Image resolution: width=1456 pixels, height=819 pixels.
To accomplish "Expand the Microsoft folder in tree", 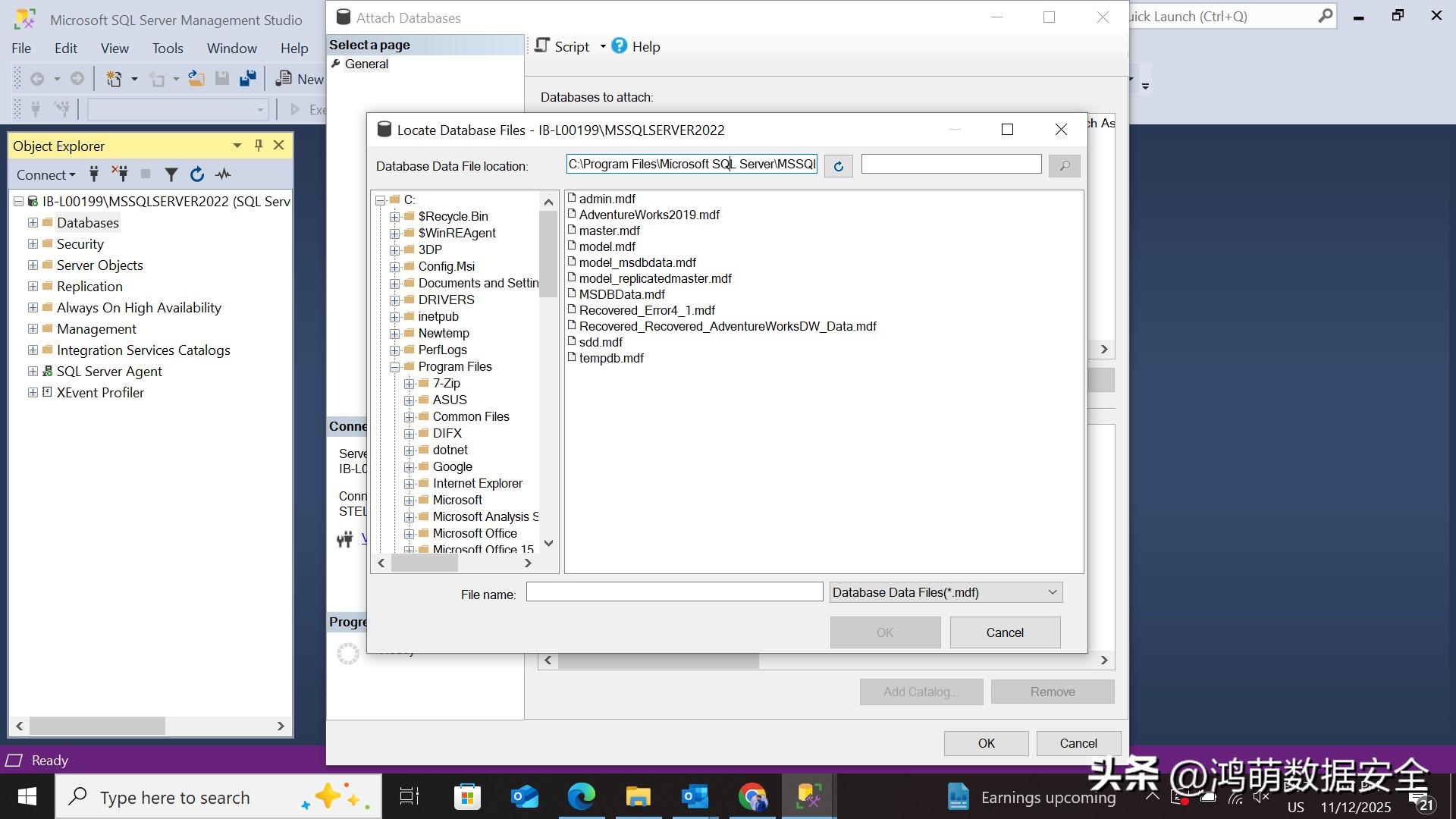I will (x=409, y=500).
